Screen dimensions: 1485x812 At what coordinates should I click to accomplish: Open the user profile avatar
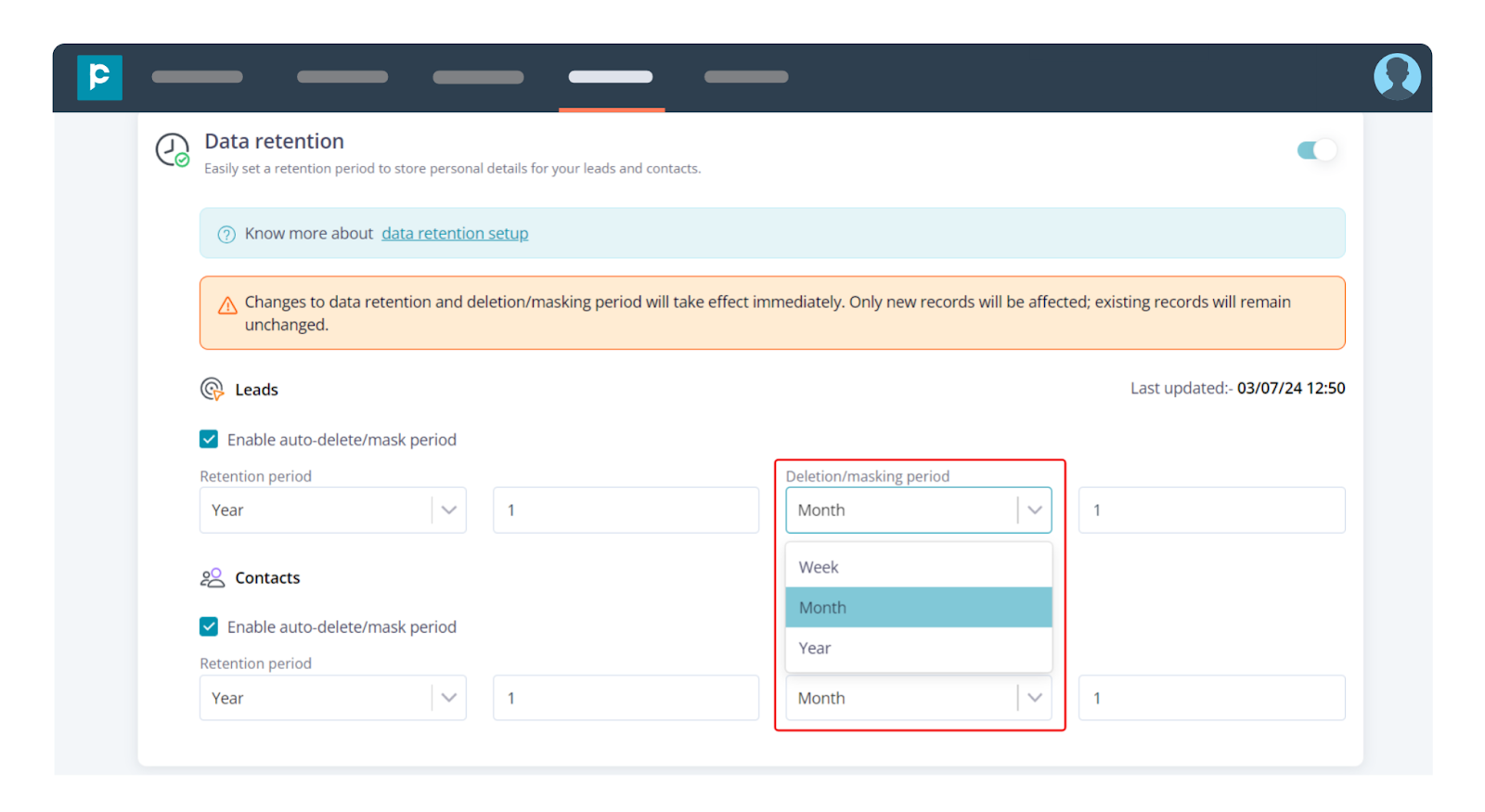click(1397, 76)
